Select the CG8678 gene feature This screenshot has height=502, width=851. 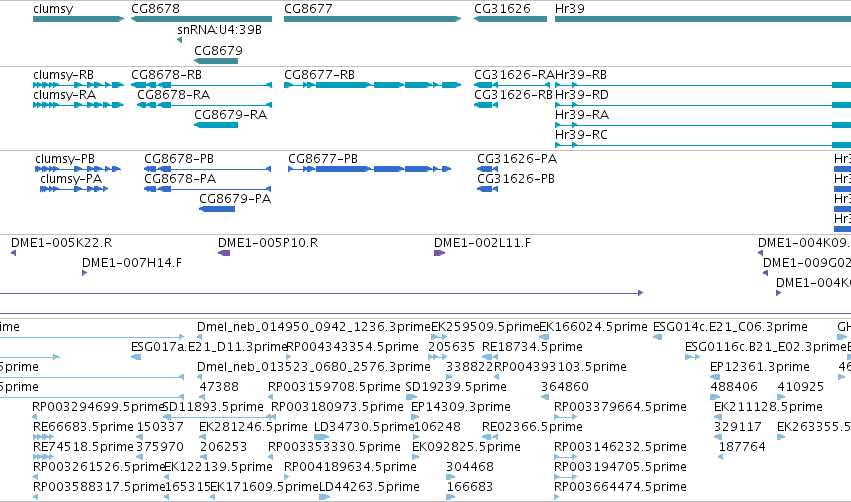point(201,19)
